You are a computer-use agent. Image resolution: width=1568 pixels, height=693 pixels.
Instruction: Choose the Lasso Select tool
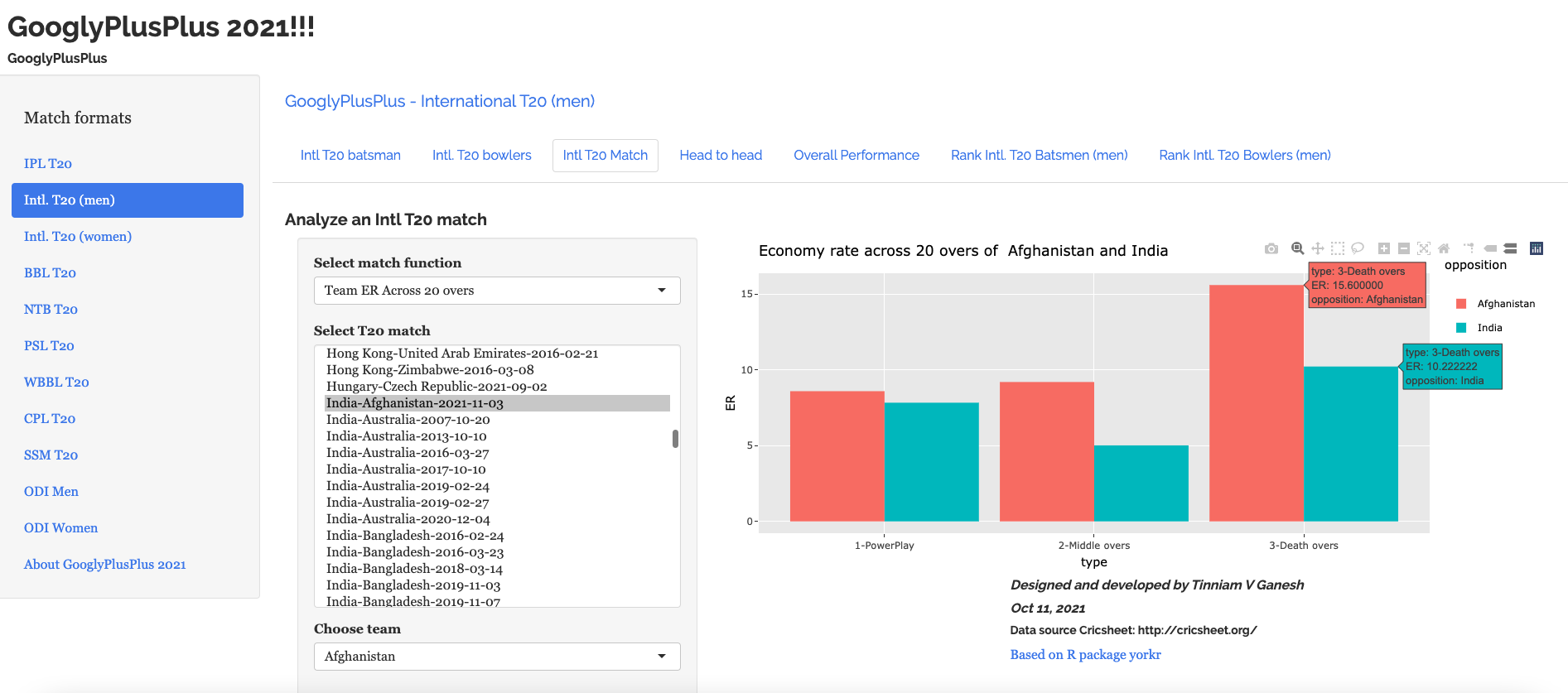(x=1358, y=248)
